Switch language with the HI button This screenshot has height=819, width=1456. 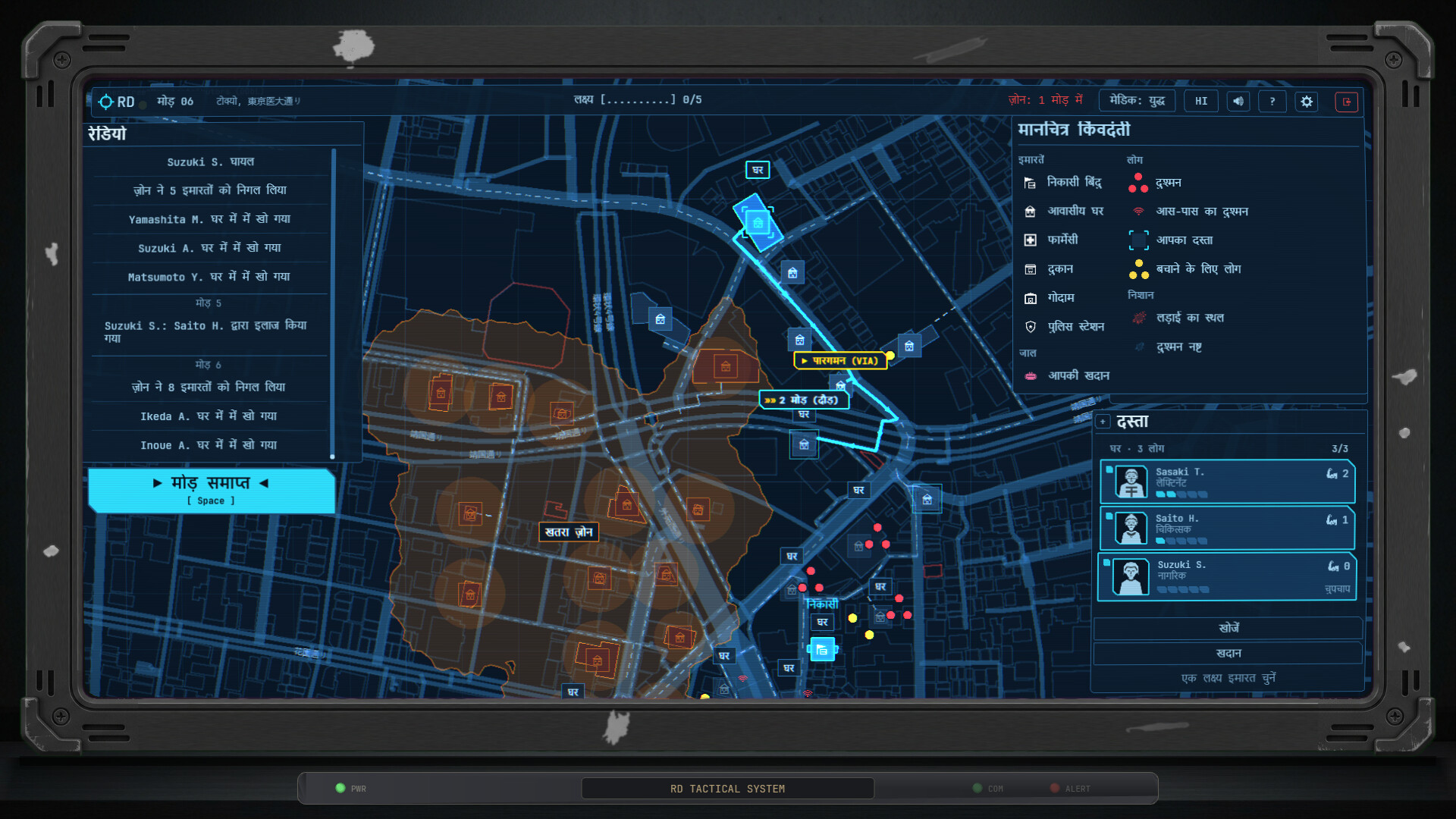pos(1201,101)
